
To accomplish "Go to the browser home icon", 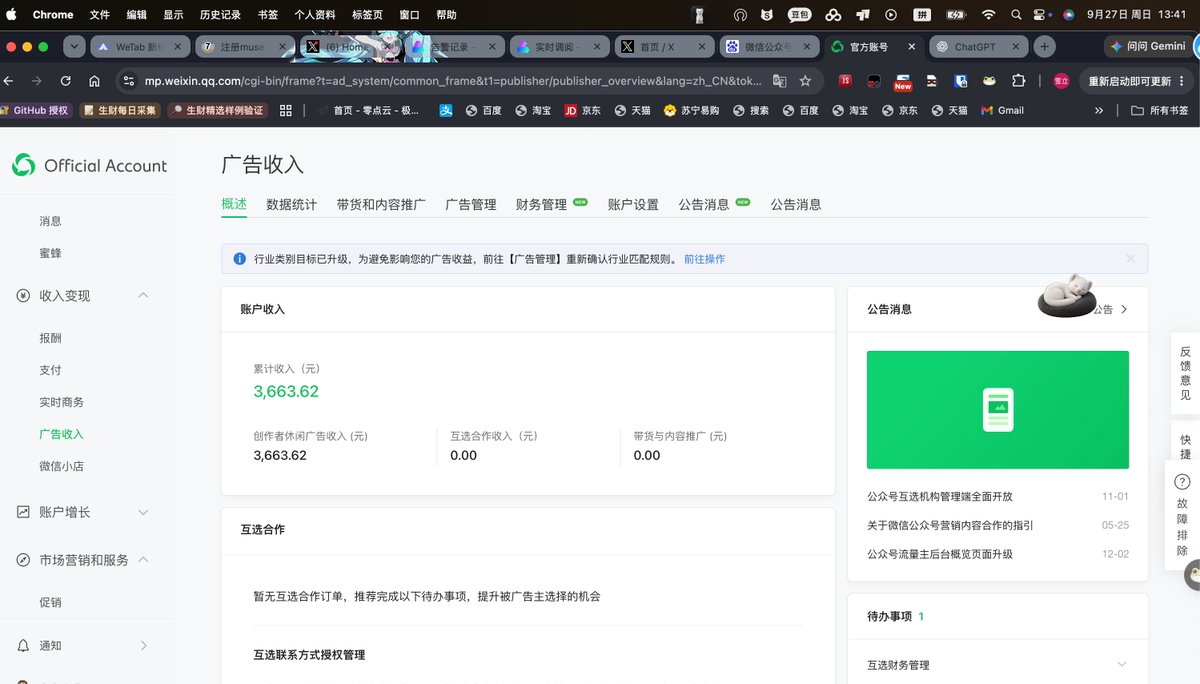I will (x=94, y=81).
